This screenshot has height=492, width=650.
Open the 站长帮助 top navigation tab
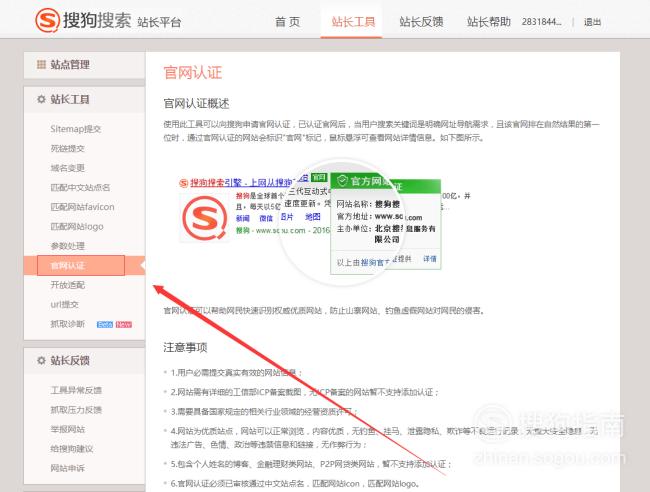pyautogui.click(x=488, y=22)
